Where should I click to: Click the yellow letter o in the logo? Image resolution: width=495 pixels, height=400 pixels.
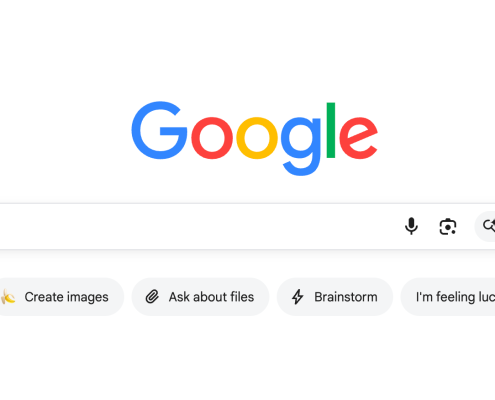(x=257, y=138)
